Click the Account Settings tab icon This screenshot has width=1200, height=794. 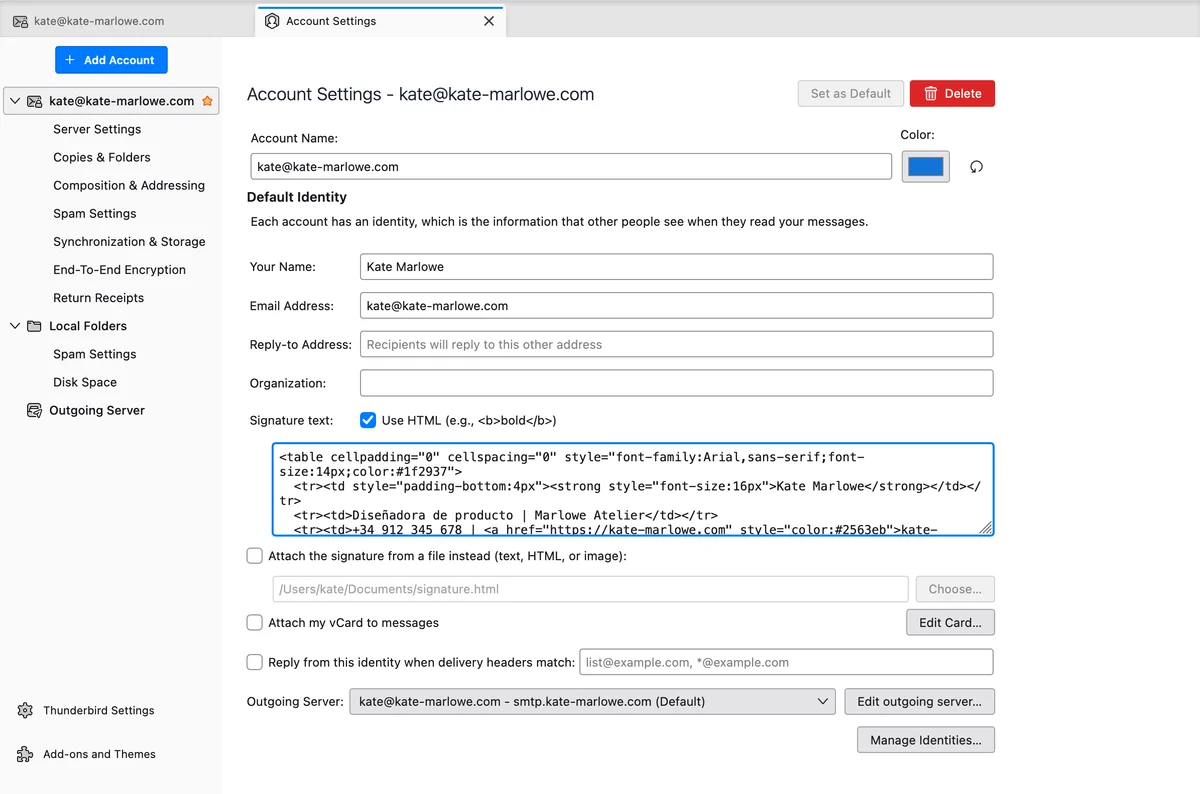coord(272,21)
